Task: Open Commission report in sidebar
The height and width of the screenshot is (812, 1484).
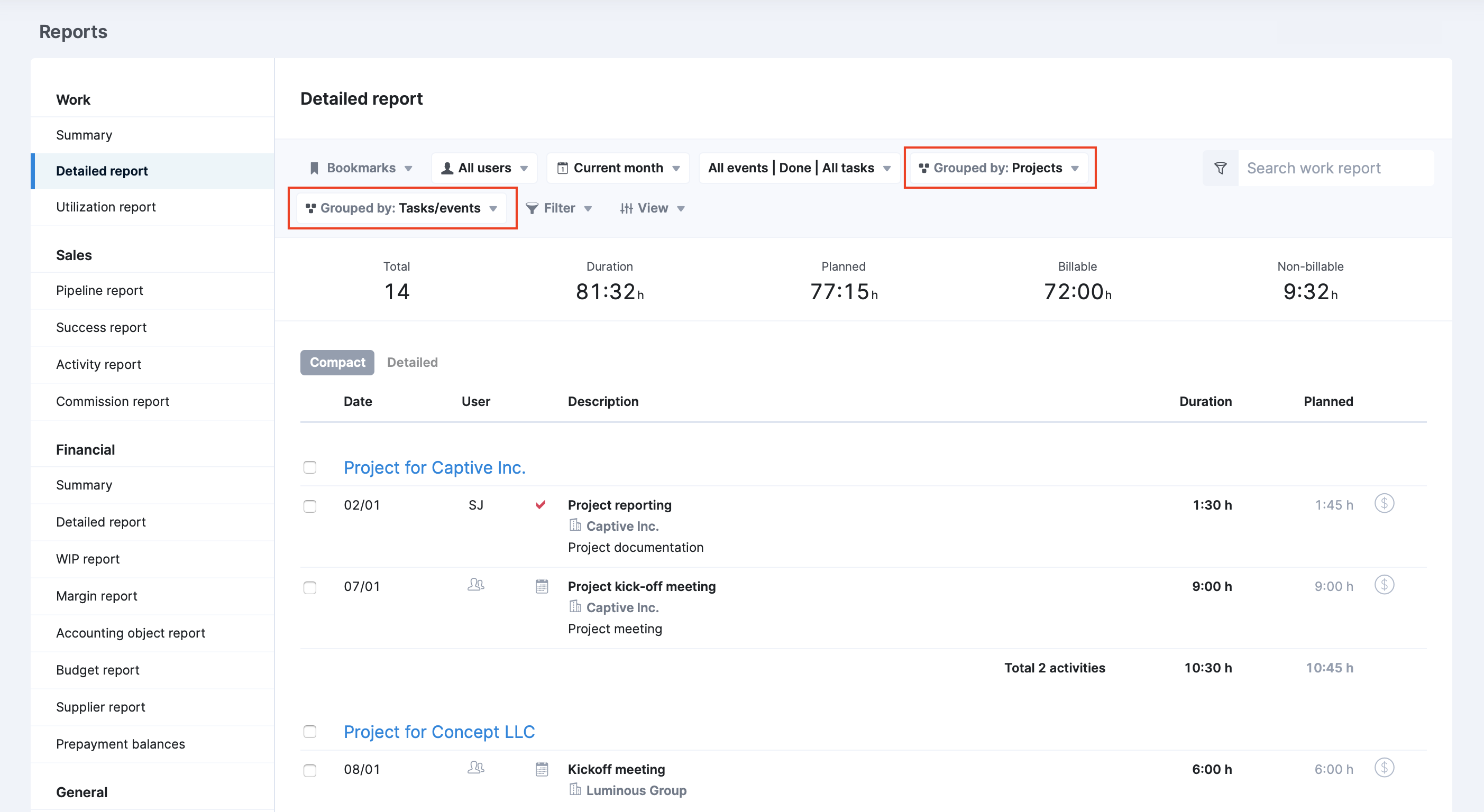Action: point(153,401)
